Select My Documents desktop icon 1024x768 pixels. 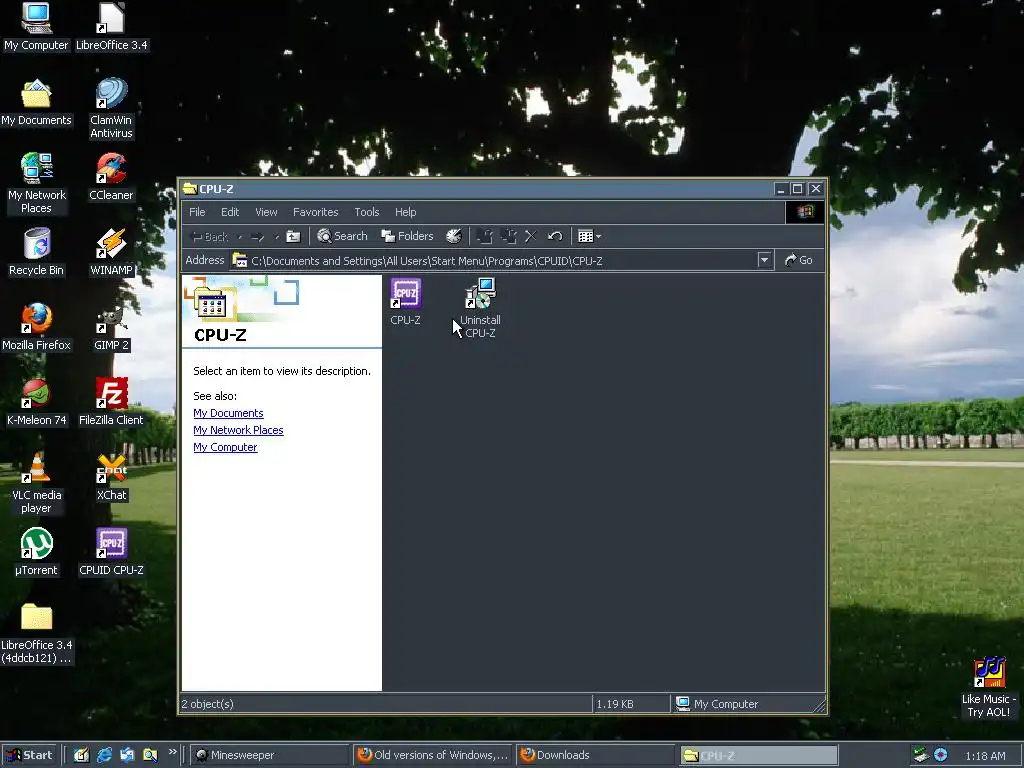point(36,103)
